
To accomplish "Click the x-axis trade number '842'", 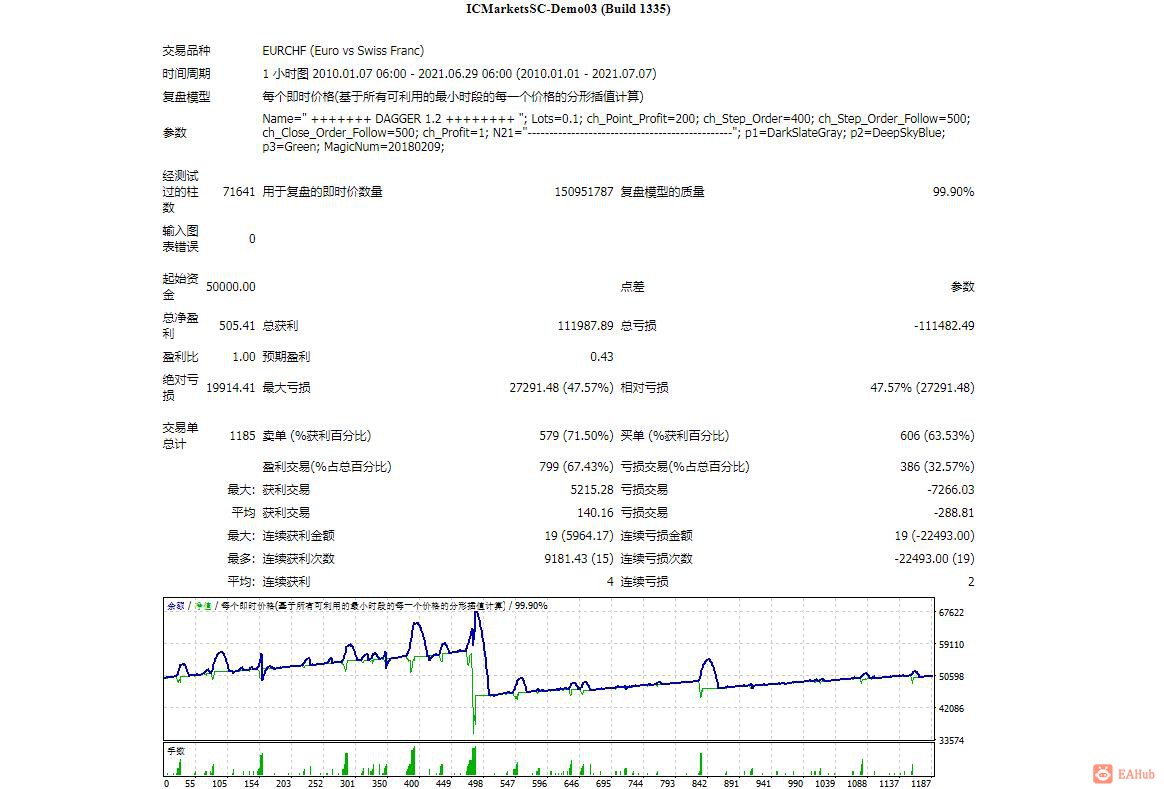I will click(x=699, y=783).
